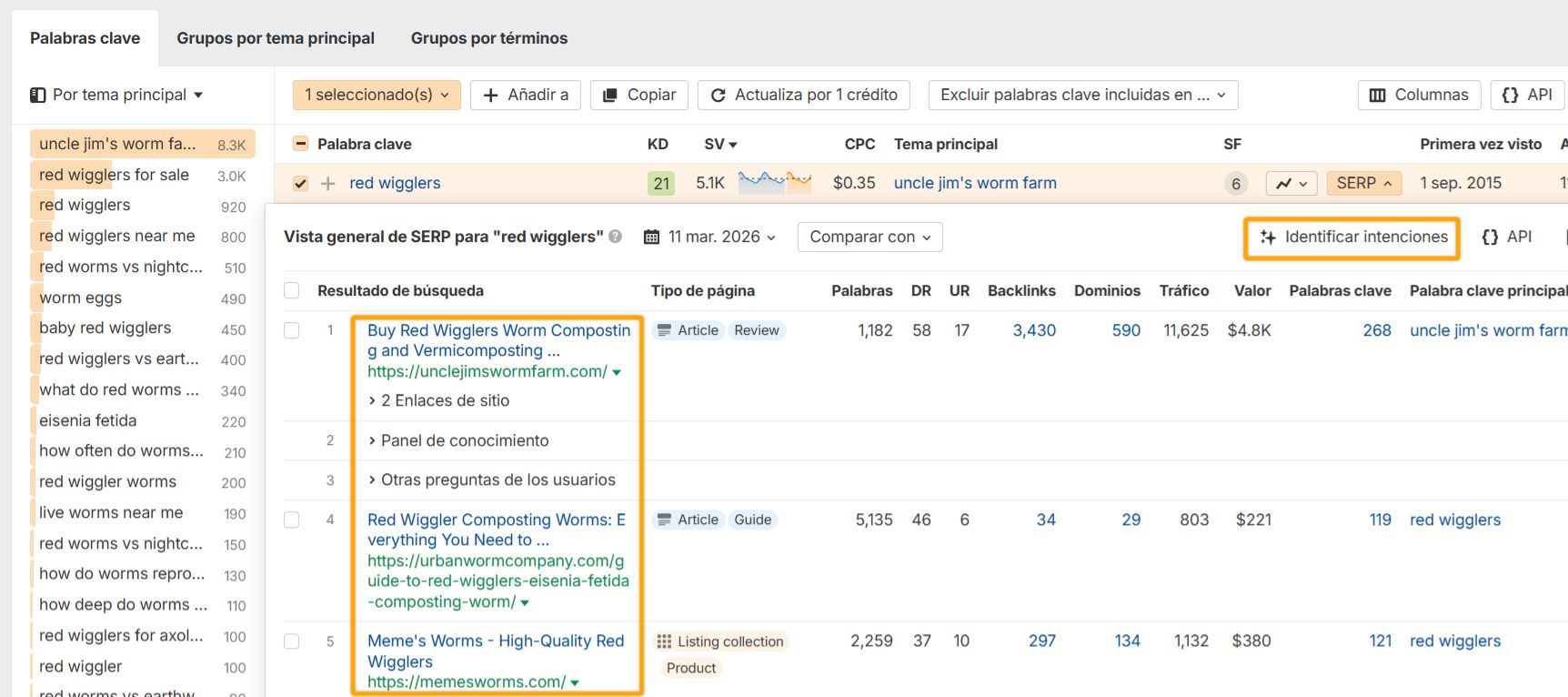Click the 590 dominios value

pyautogui.click(x=1126, y=330)
